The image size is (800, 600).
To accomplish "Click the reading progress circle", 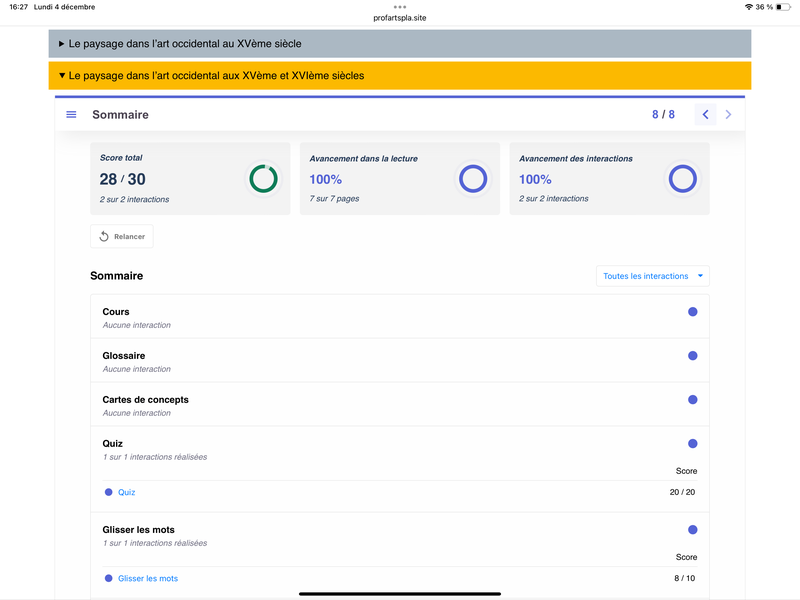I will click(x=472, y=179).
